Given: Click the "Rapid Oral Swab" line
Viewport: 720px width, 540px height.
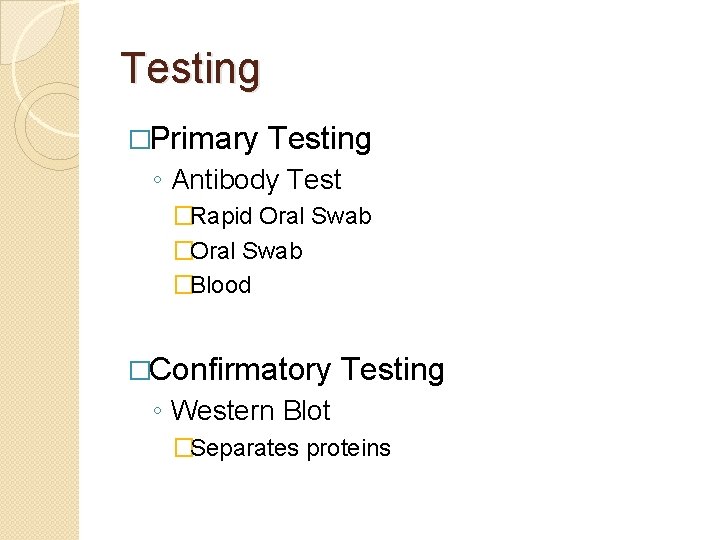Looking at the screenshot, I should [280, 216].
